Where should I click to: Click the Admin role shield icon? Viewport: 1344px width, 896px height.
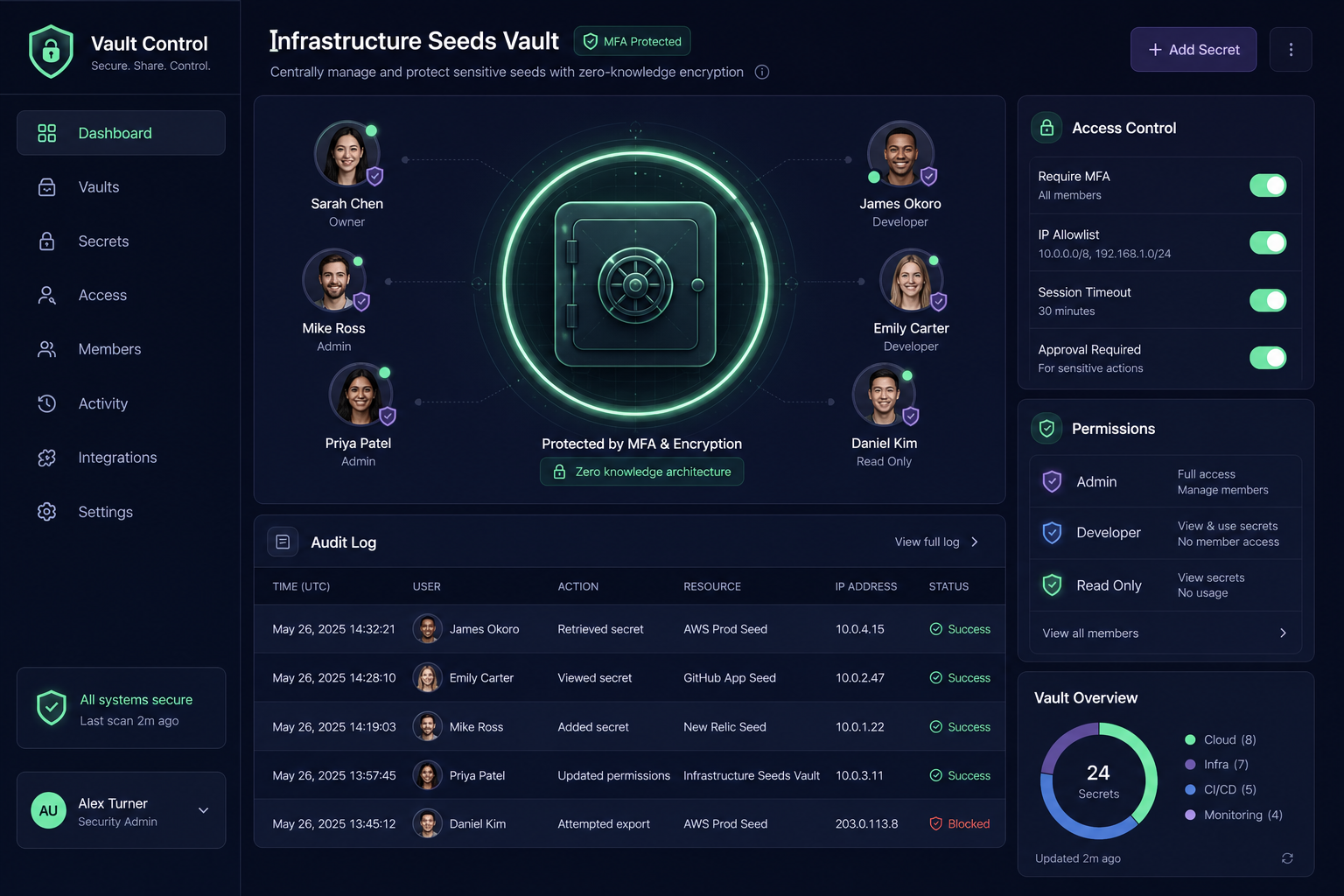pos(1053,481)
